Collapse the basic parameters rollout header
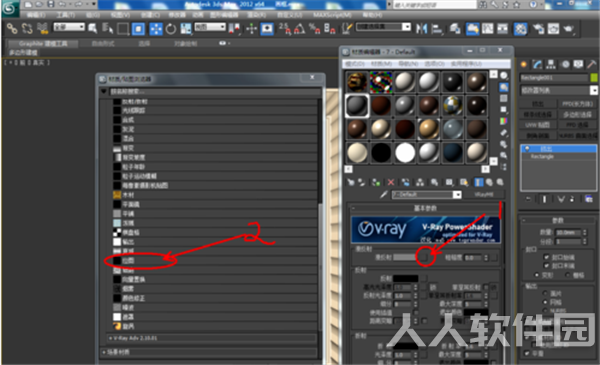 coord(426,208)
